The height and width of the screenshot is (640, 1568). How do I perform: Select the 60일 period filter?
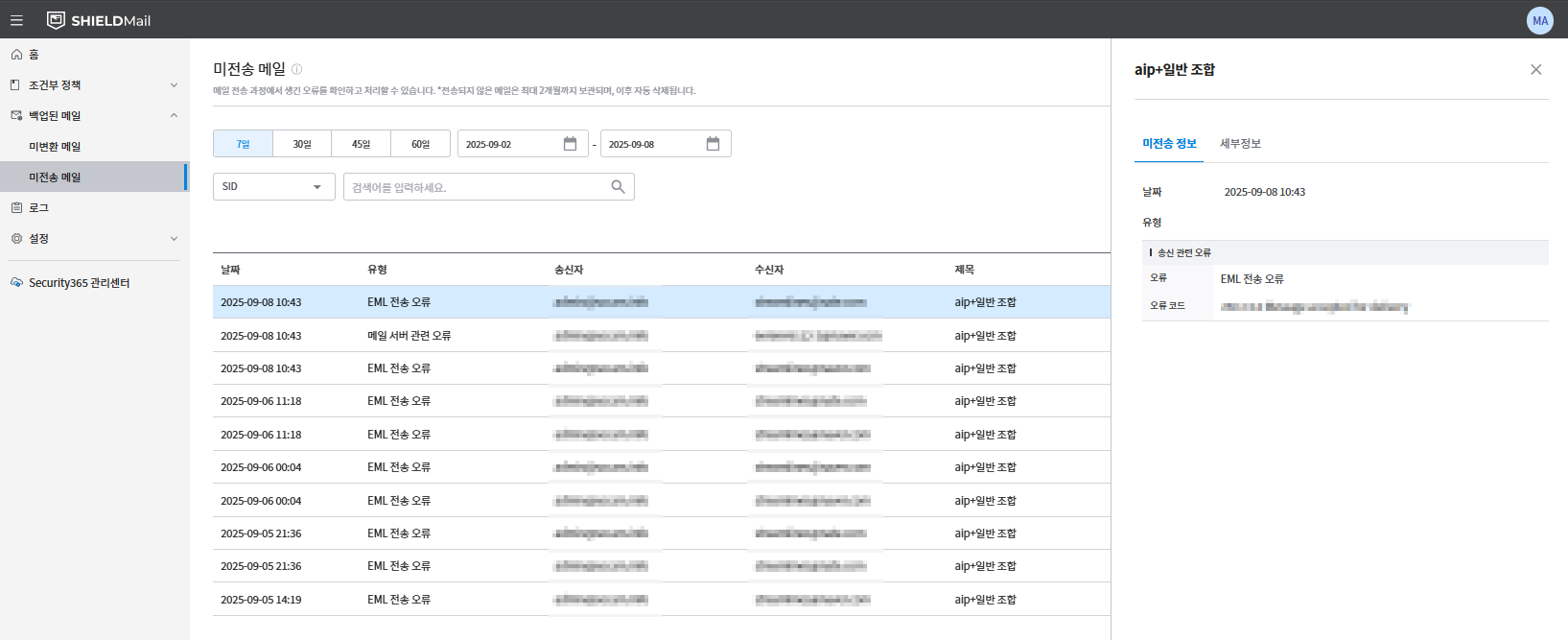421,144
